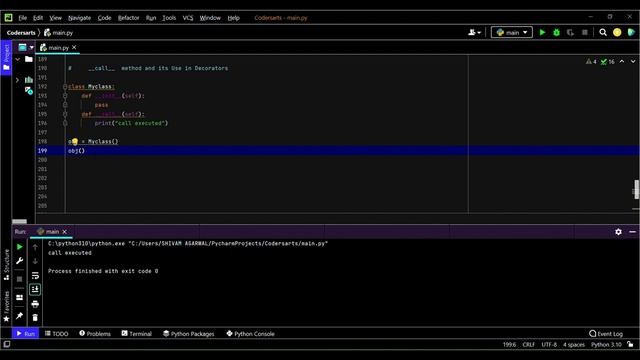Start debugging with the green bug icon

(556, 32)
